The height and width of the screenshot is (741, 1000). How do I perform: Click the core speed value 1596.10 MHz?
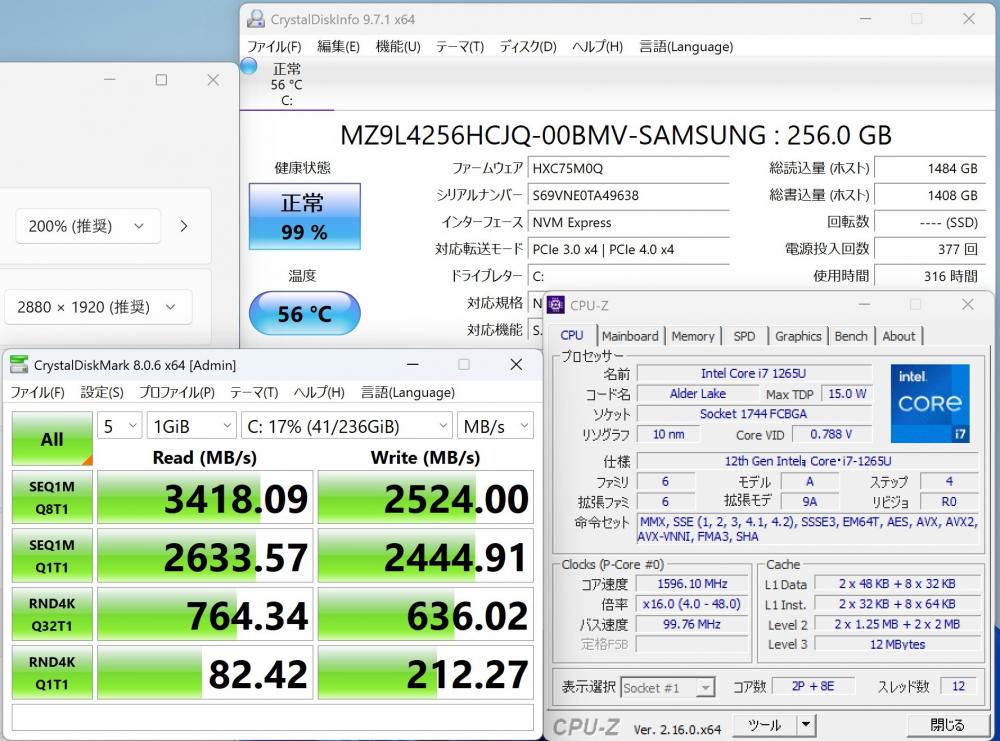click(692, 583)
